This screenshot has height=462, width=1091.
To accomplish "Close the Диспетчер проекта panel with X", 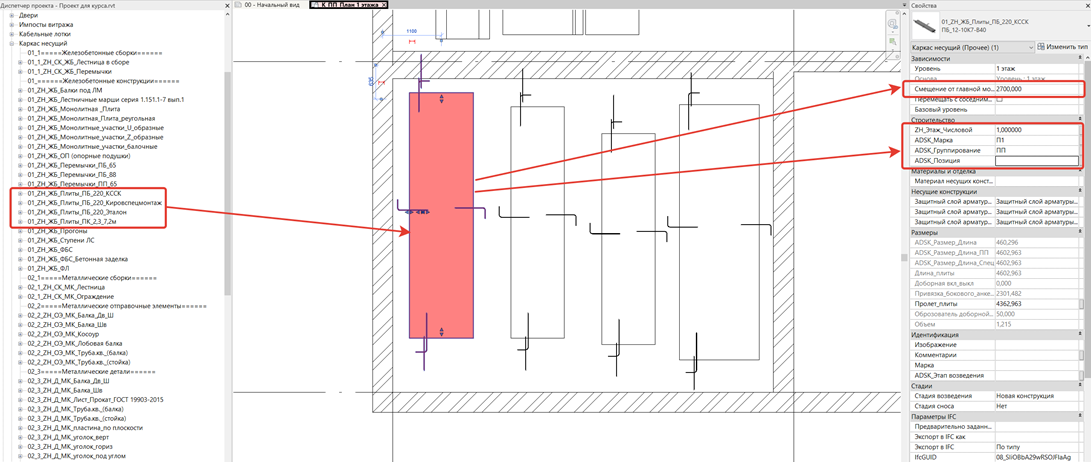I will 228,5.
